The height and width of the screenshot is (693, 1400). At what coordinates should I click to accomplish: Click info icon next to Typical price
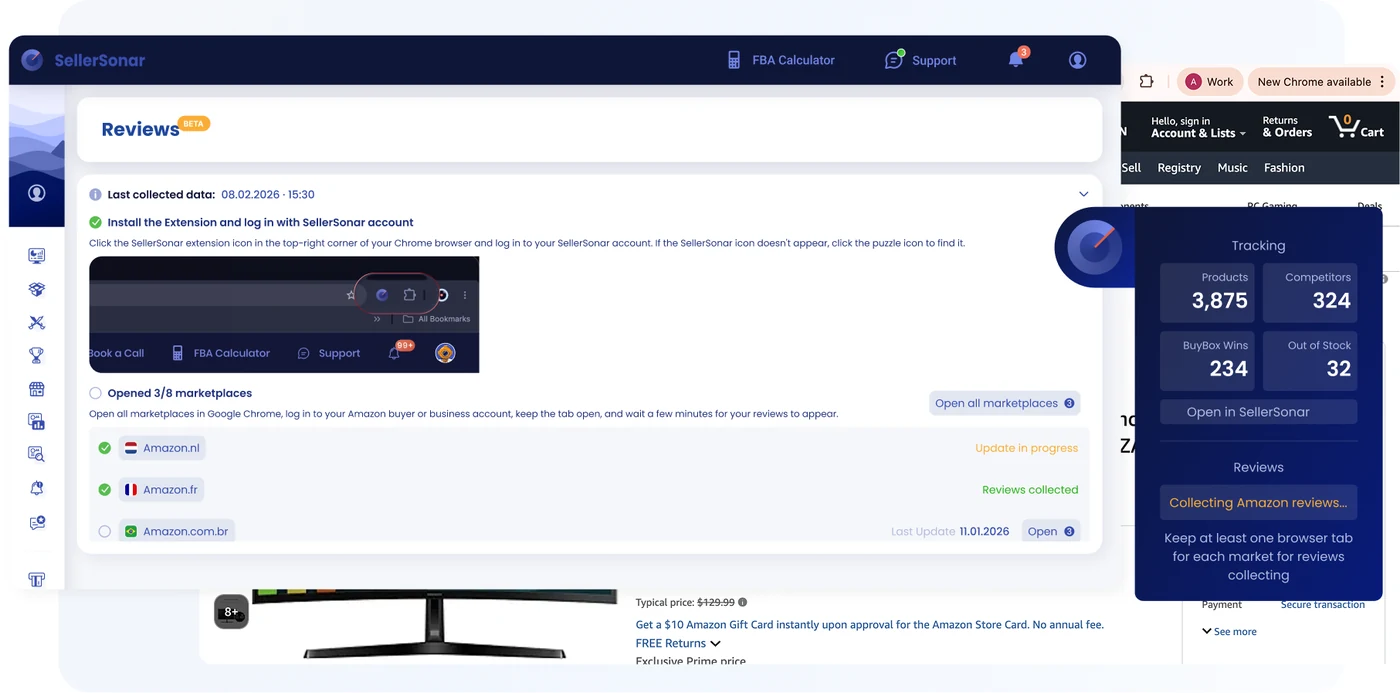click(742, 602)
